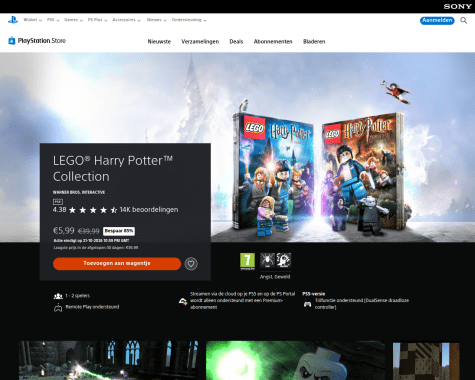Click the 1 - 2 spelers text
Screen dimensions: 475x380
tap(78, 296)
